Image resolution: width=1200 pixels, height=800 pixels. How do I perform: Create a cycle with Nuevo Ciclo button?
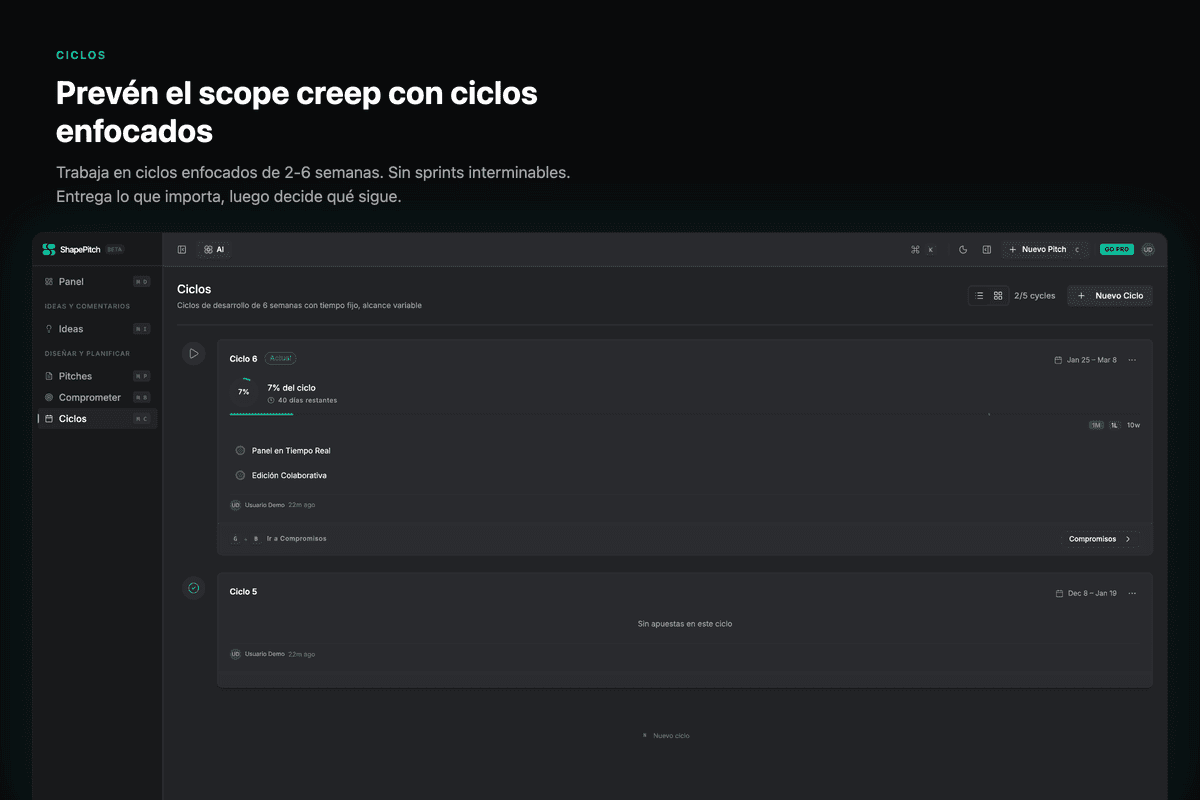pyautogui.click(x=1110, y=296)
